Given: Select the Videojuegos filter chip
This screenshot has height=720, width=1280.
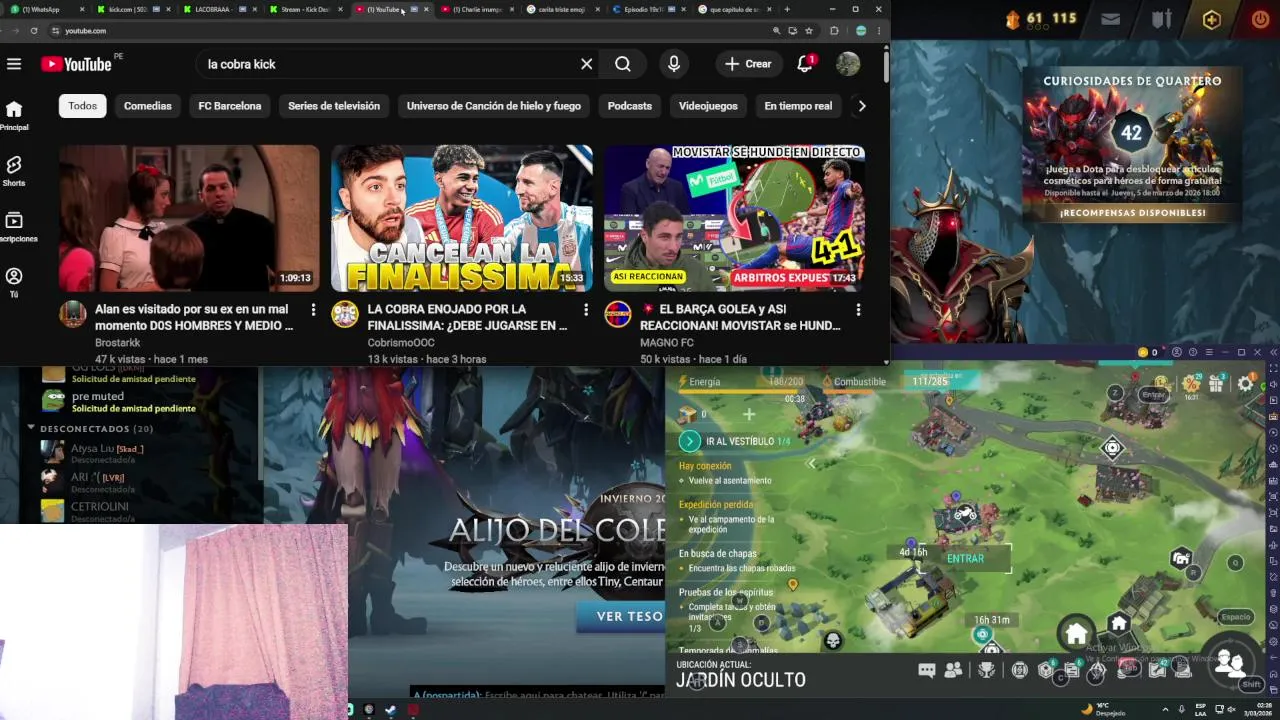Looking at the screenshot, I should pos(708,106).
